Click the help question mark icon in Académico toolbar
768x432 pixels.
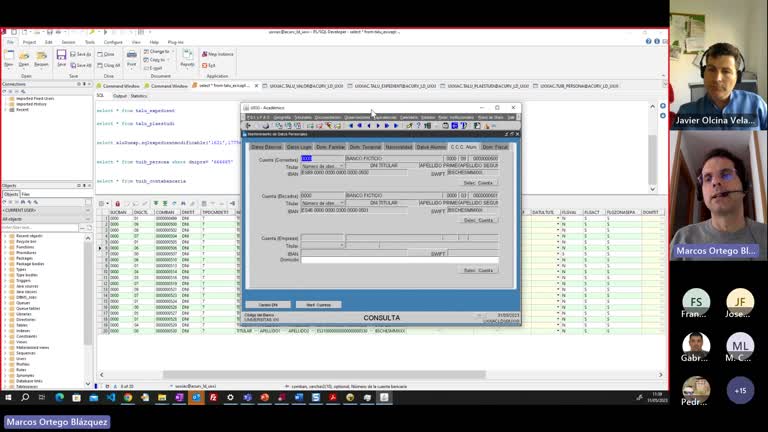click(418, 126)
